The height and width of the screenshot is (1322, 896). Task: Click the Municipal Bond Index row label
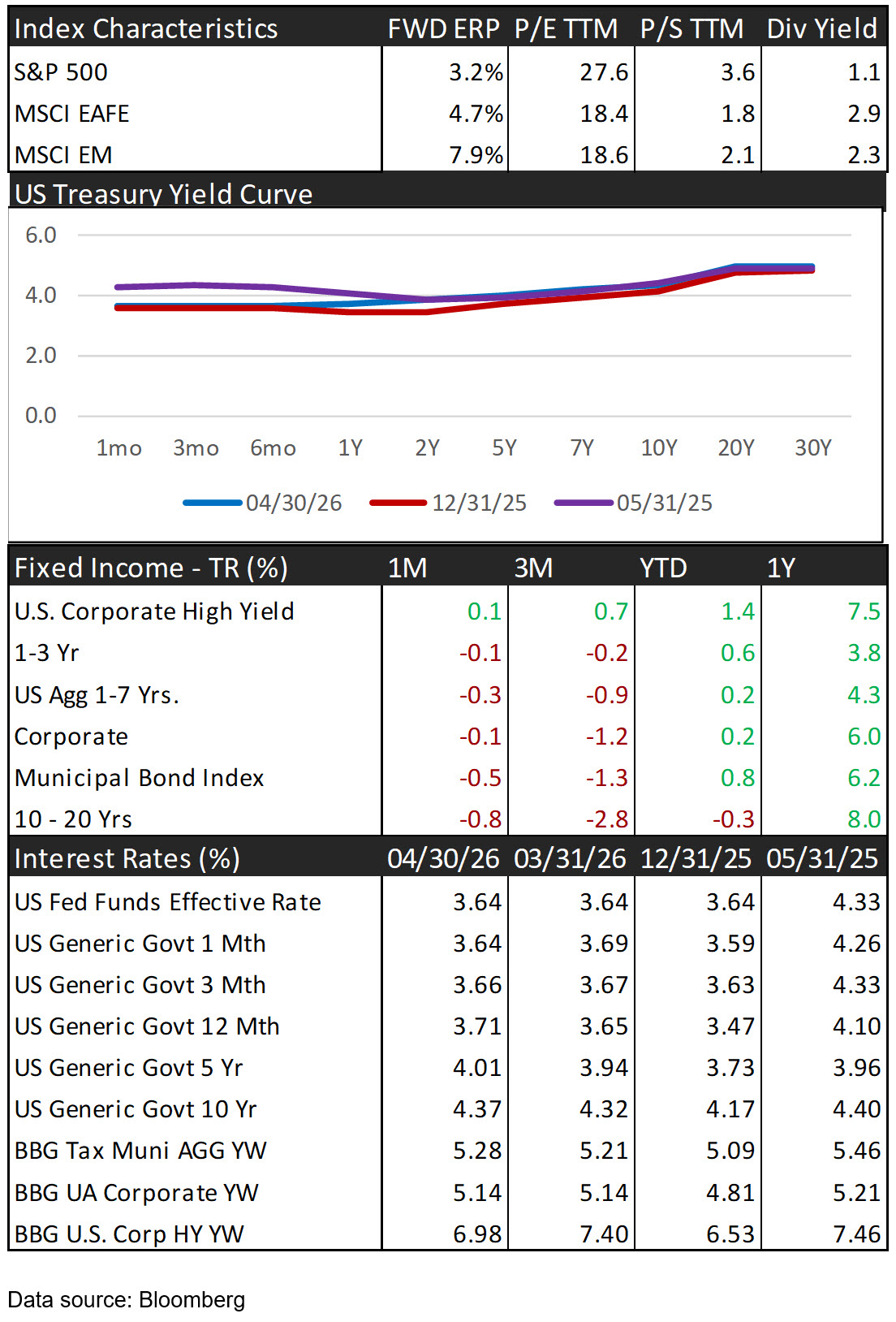140,778
